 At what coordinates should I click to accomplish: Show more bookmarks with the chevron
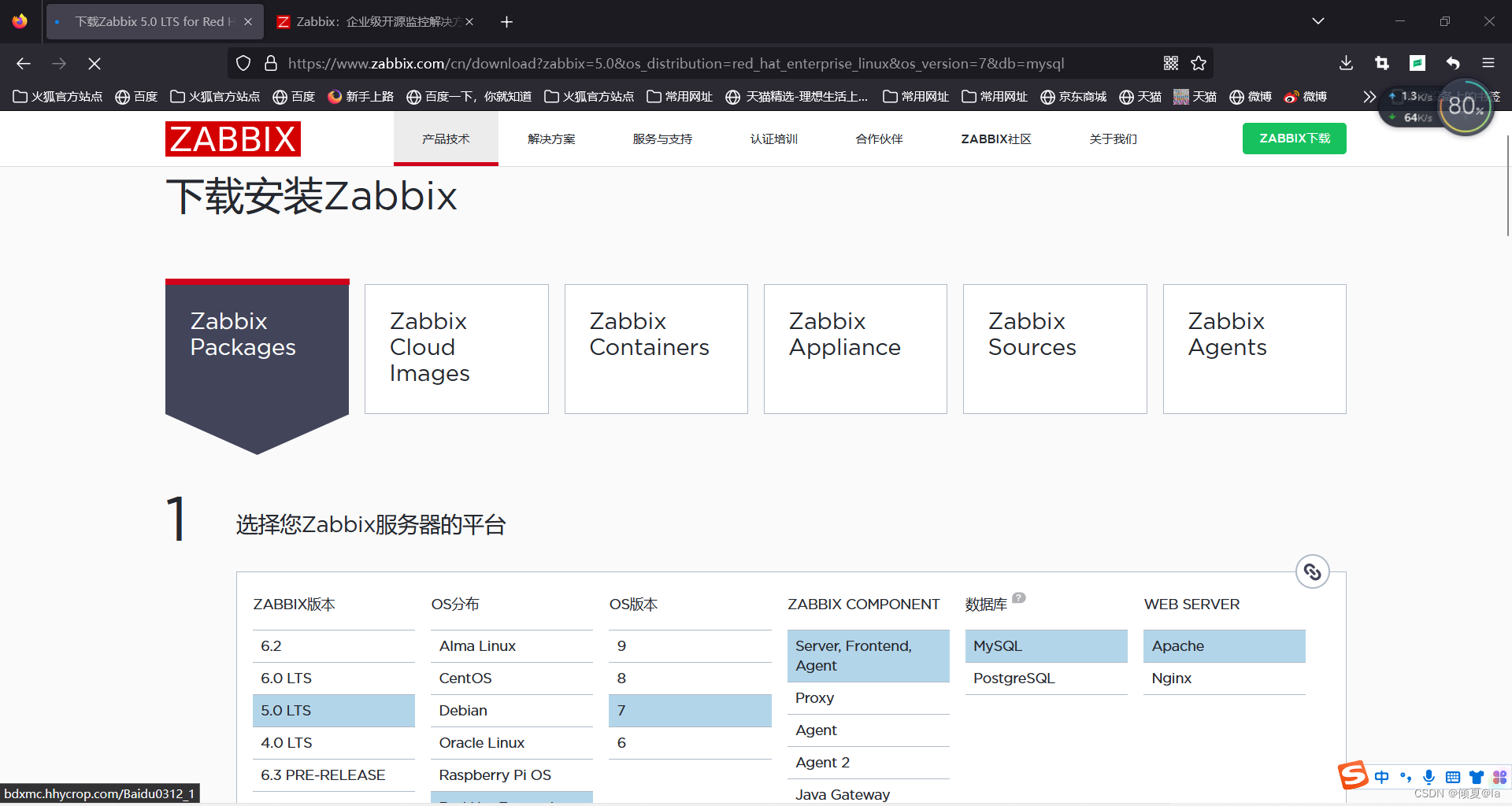1369,97
